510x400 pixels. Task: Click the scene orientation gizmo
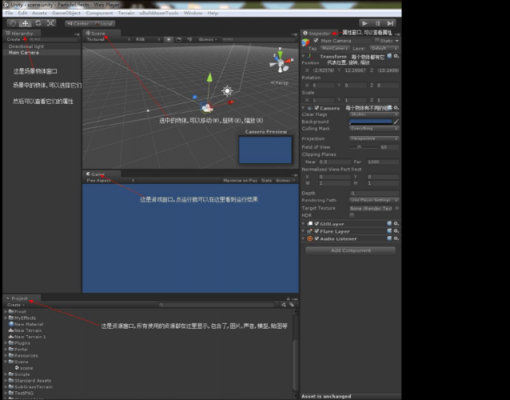(x=281, y=61)
